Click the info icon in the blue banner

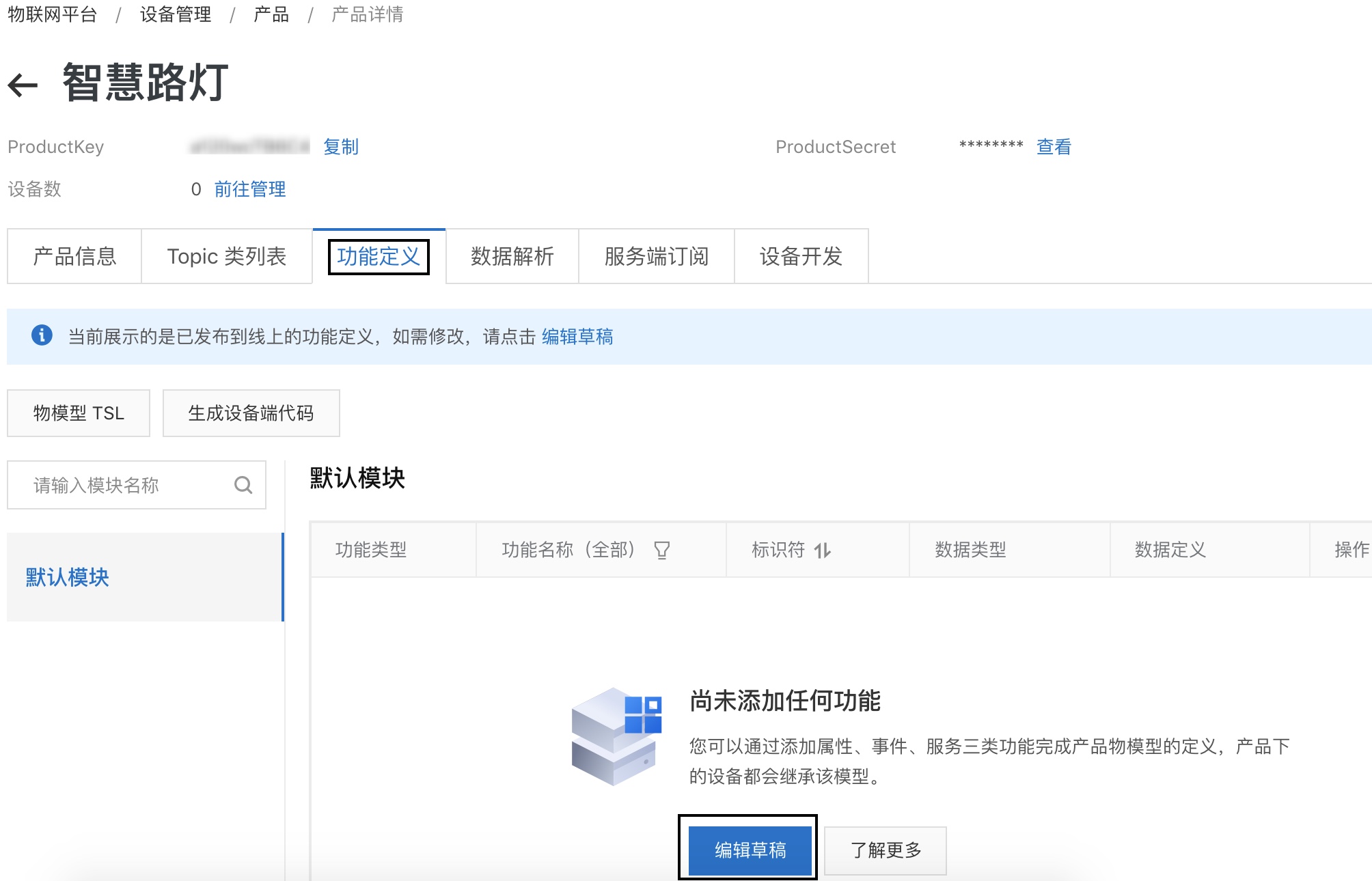click(x=43, y=336)
